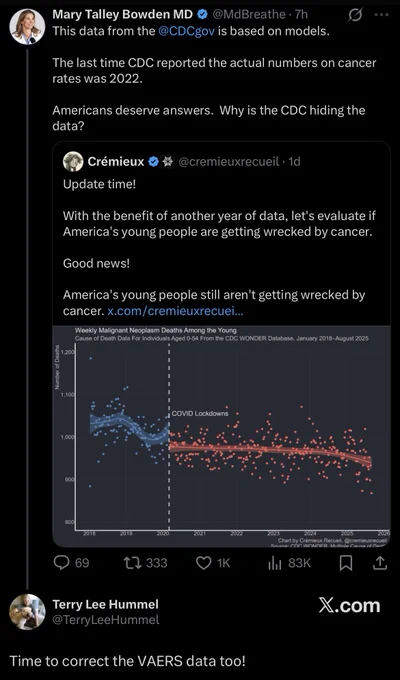Click the Grok slash-circle icon
This screenshot has width=400, height=680.
point(355,15)
